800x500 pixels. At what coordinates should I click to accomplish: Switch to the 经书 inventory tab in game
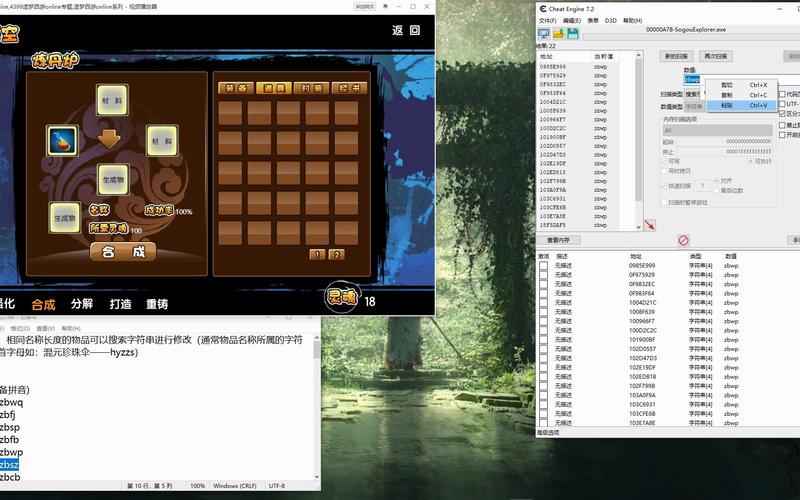coord(349,88)
